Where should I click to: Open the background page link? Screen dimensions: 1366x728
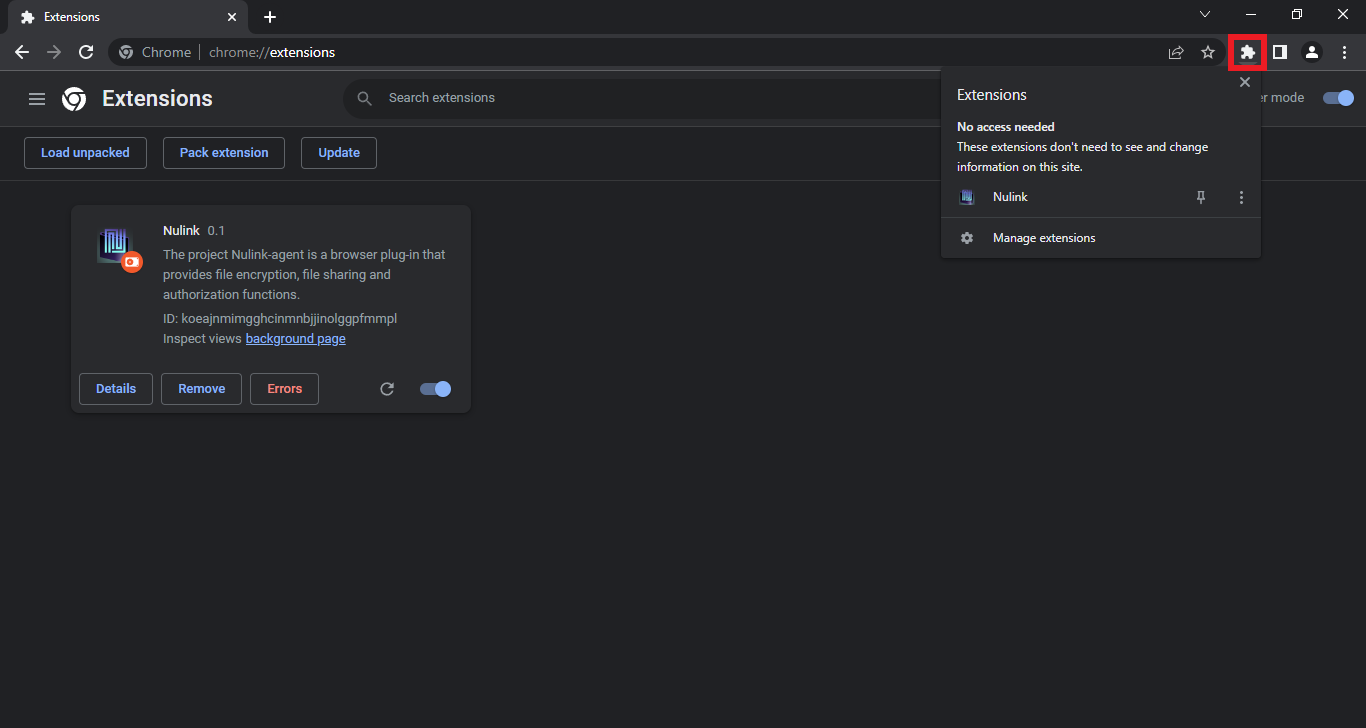[295, 339]
